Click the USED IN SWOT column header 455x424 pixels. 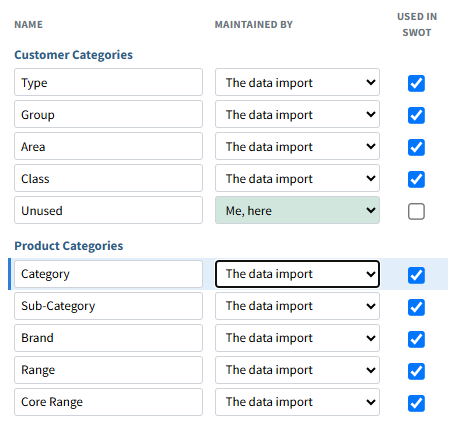[x=417, y=25]
